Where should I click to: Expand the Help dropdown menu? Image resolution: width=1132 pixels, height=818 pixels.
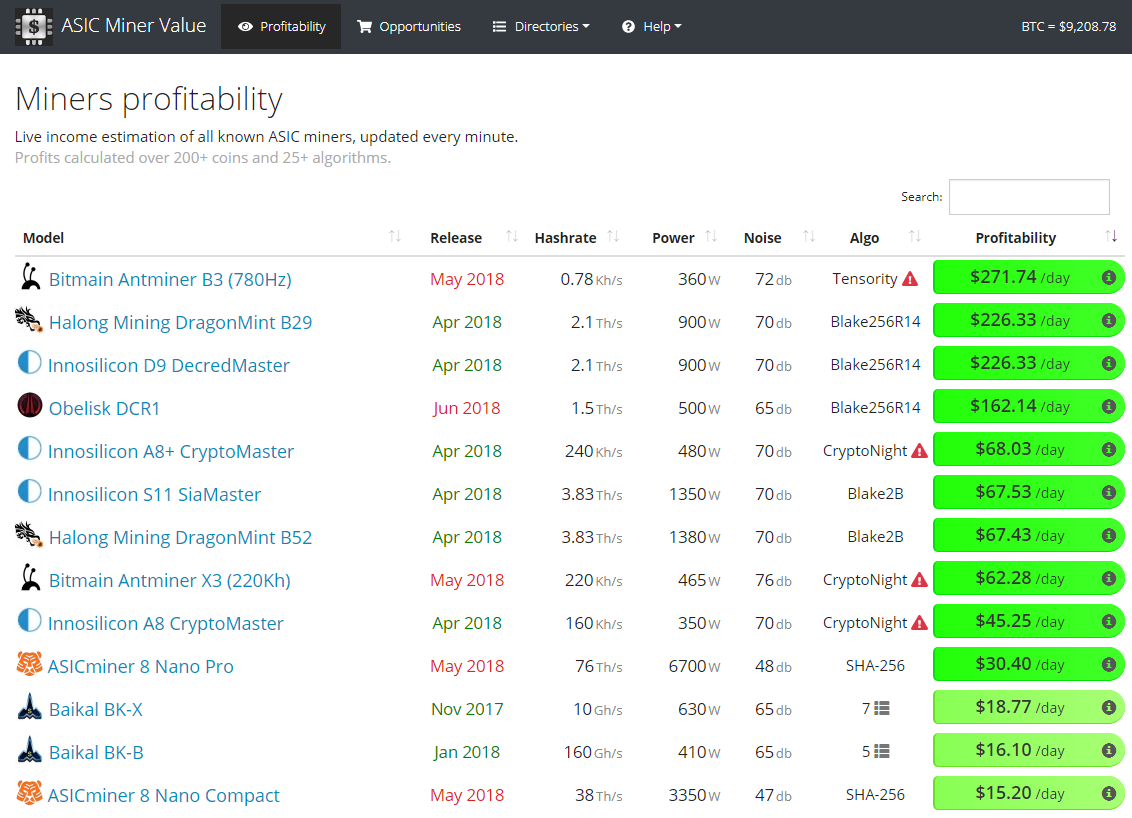[651, 27]
